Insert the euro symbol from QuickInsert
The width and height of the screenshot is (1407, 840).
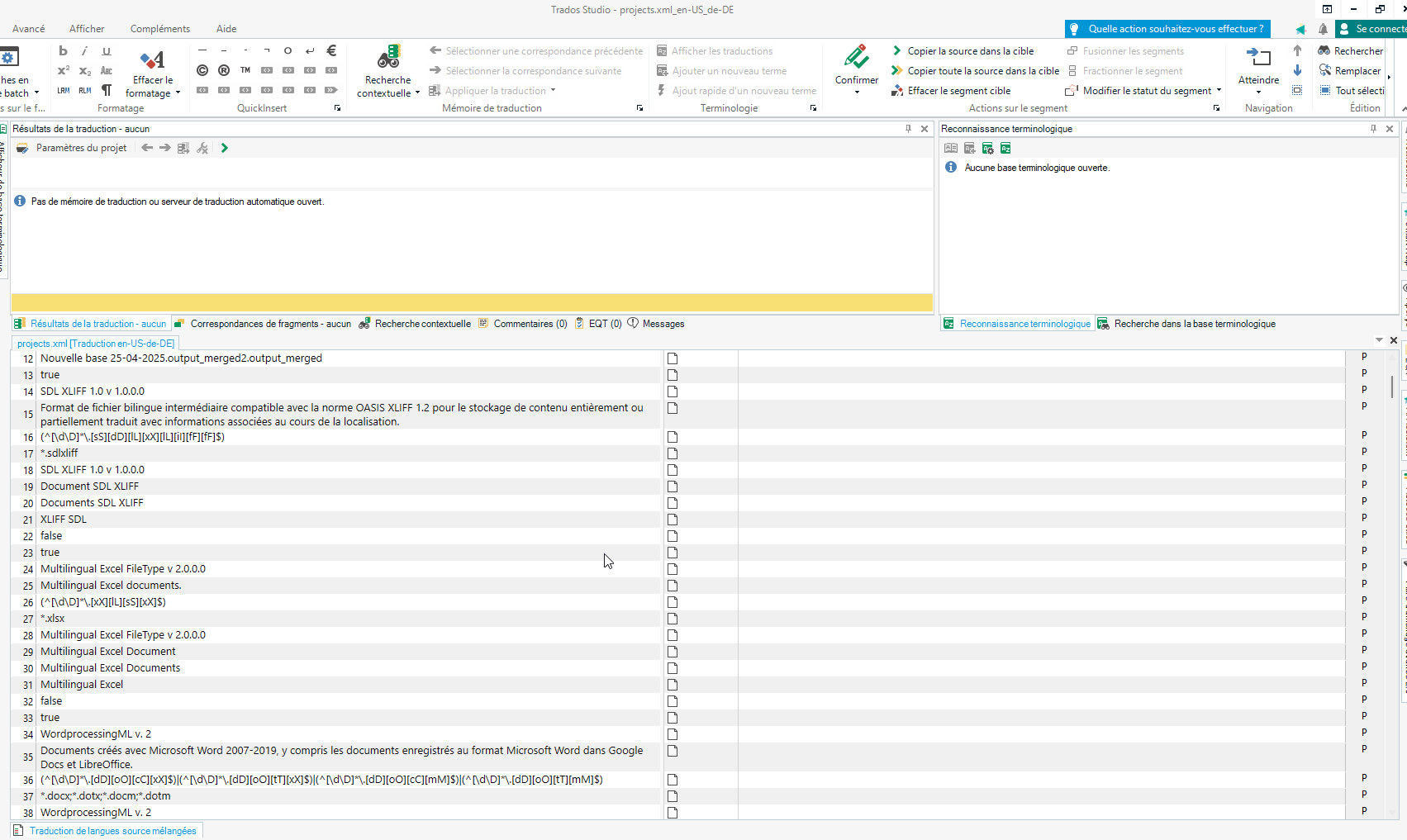(331, 50)
